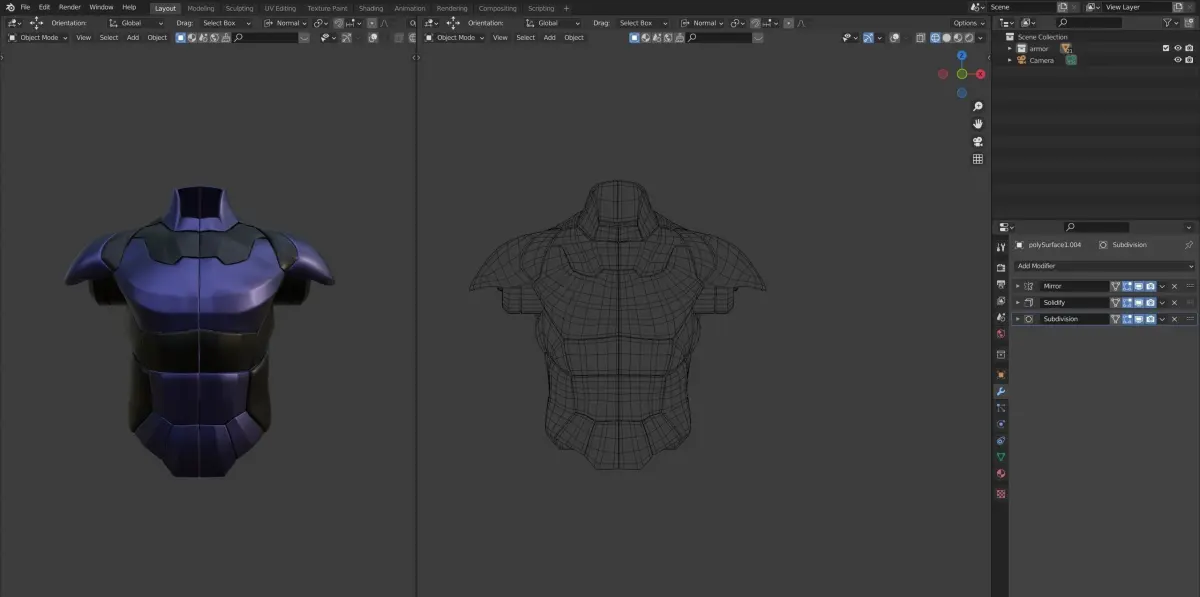This screenshot has height=597, width=1200.
Task: Toggle Subdivision modifier render display
Action: (1151, 319)
